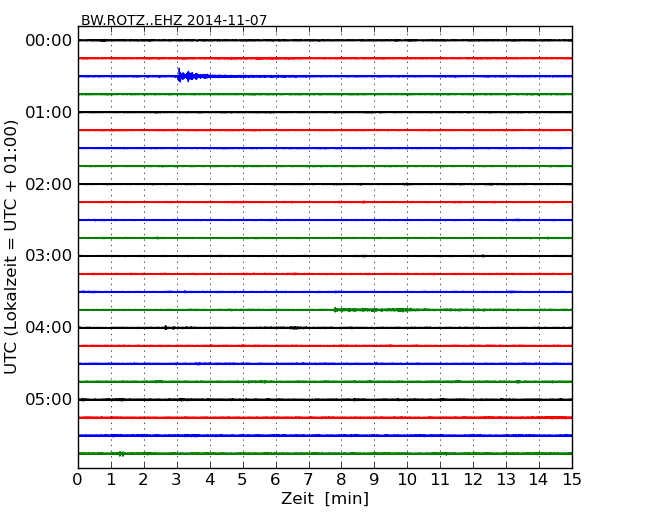Click the x-axis tick label 4
This screenshot has width=650, height=520.
210,480
